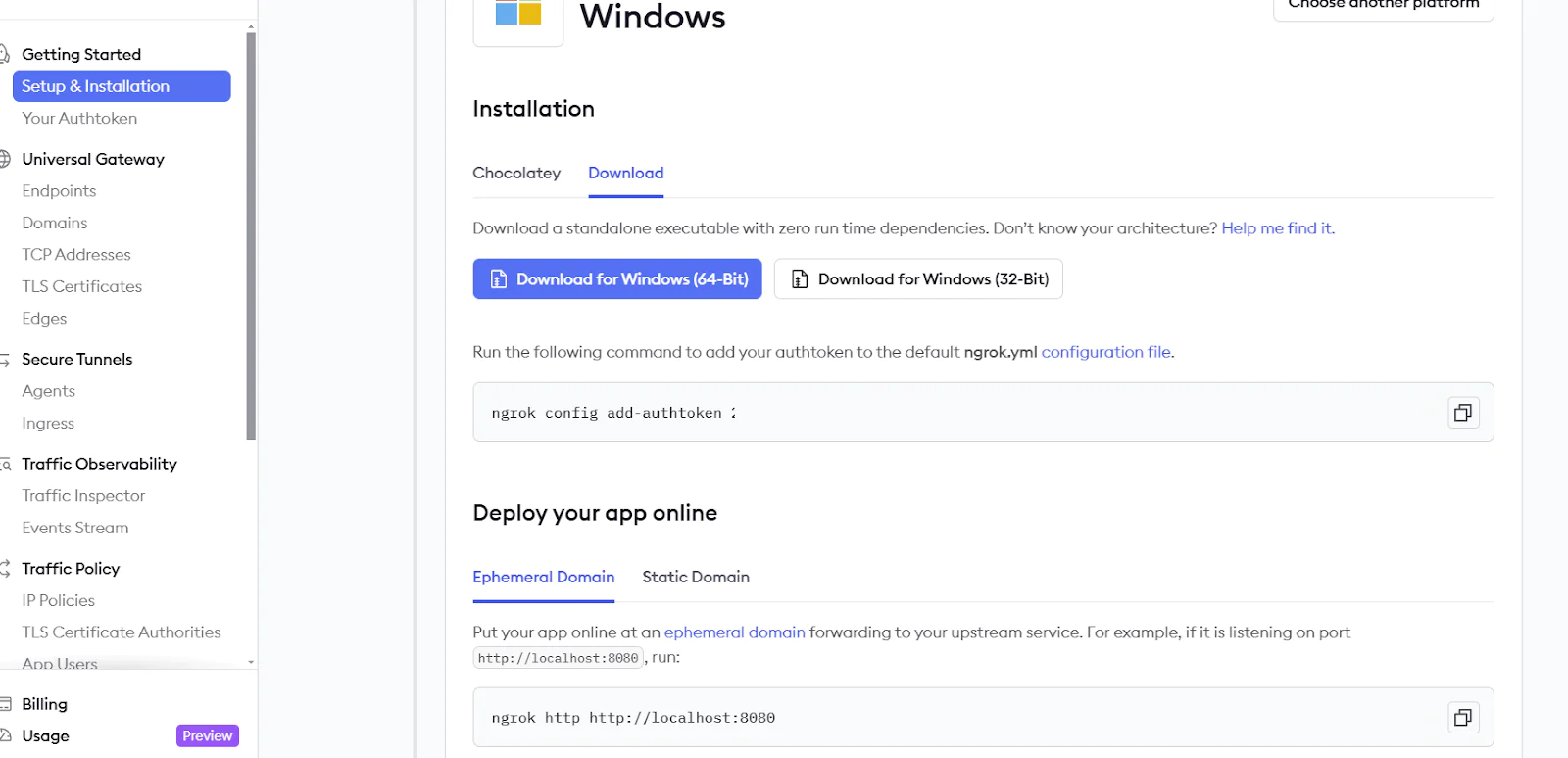Screen dimensions: 1568x758
Task: Select Setup & Installation in sidebar
Action: pos(122,86)
